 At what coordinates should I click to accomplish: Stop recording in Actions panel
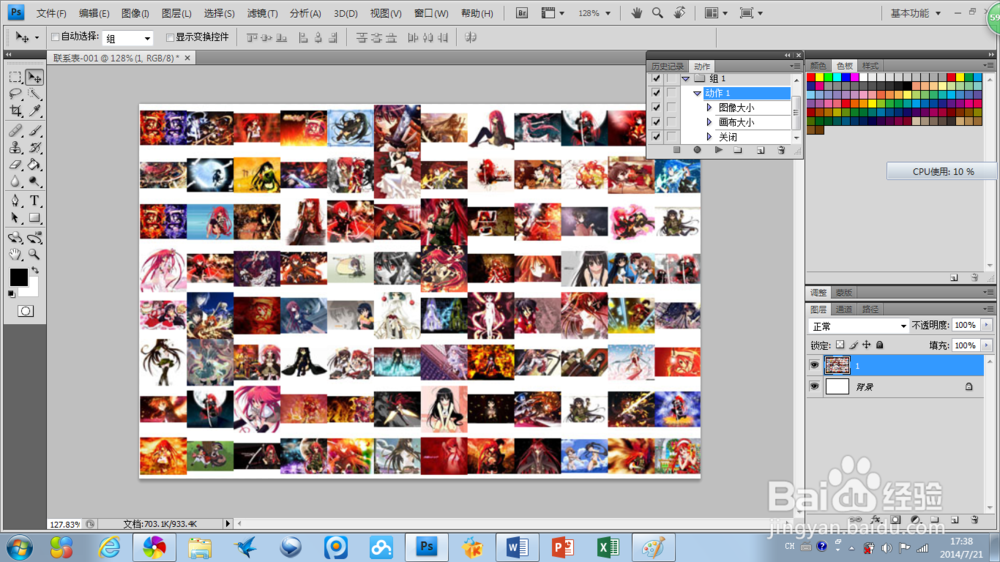tap(677, 150)
